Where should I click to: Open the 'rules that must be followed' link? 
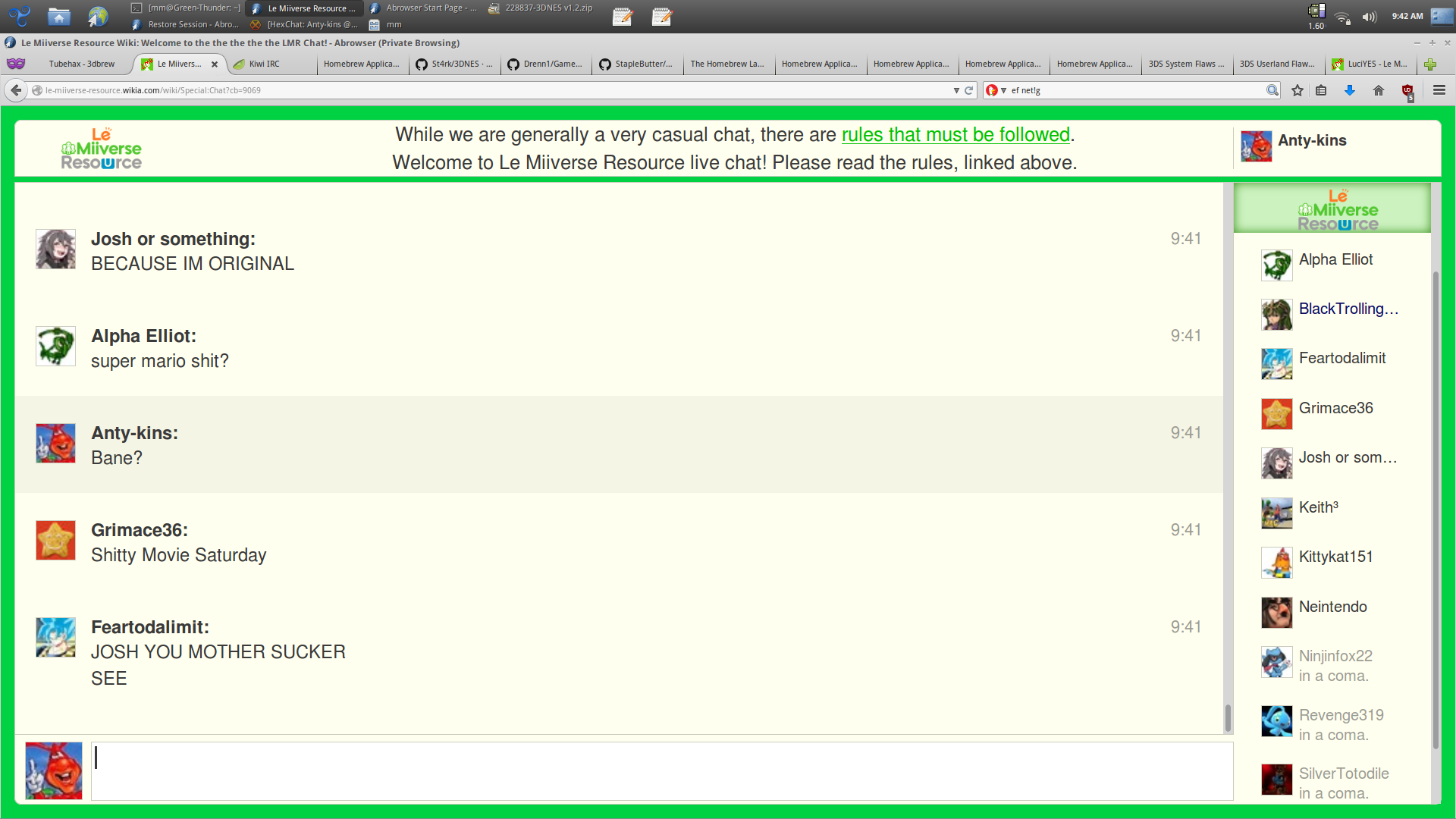(955, 135)
